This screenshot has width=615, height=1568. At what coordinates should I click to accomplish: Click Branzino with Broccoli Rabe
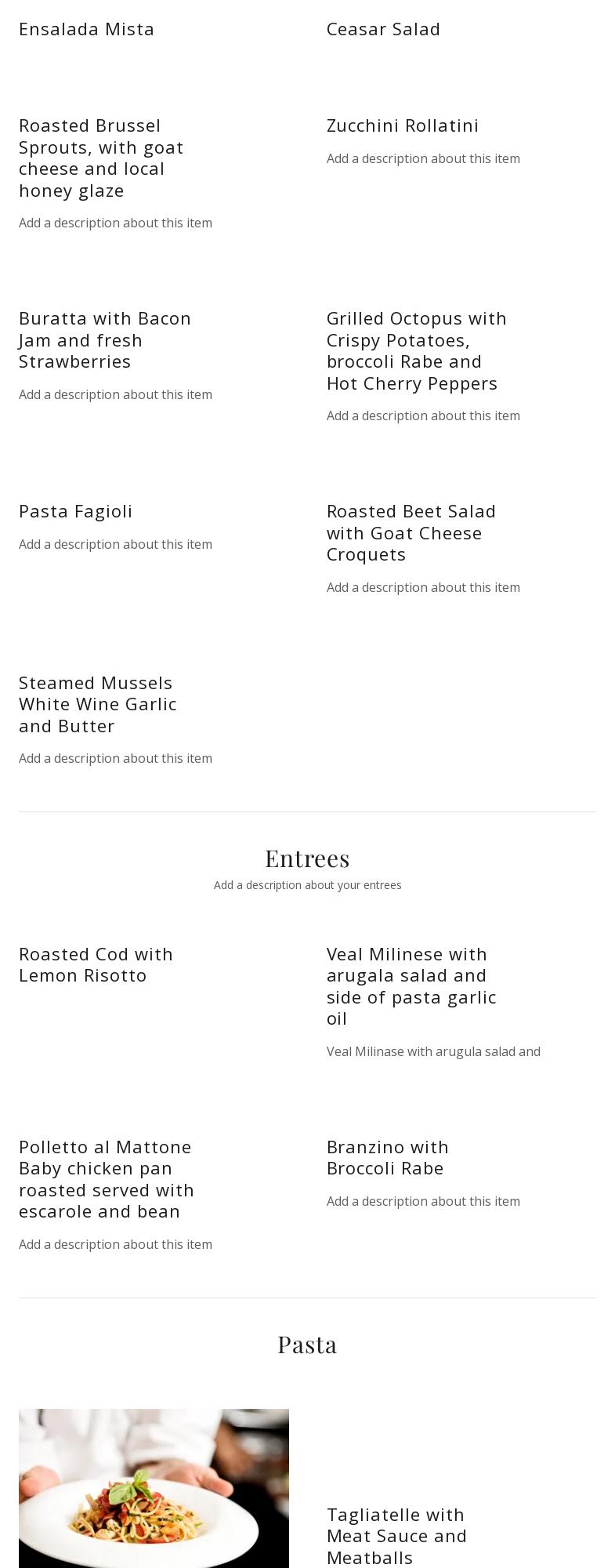coord(387,1157)
